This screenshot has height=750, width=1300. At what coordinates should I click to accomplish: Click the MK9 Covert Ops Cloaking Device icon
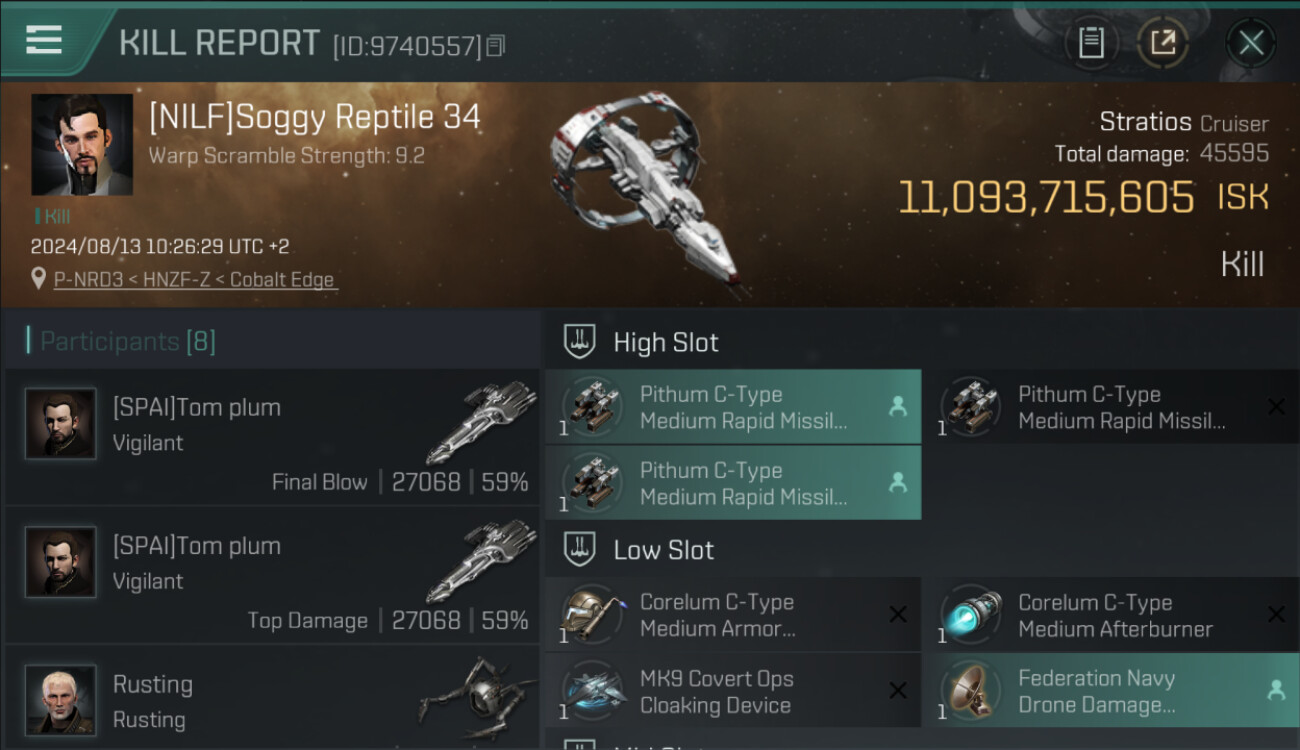[593, 690]
